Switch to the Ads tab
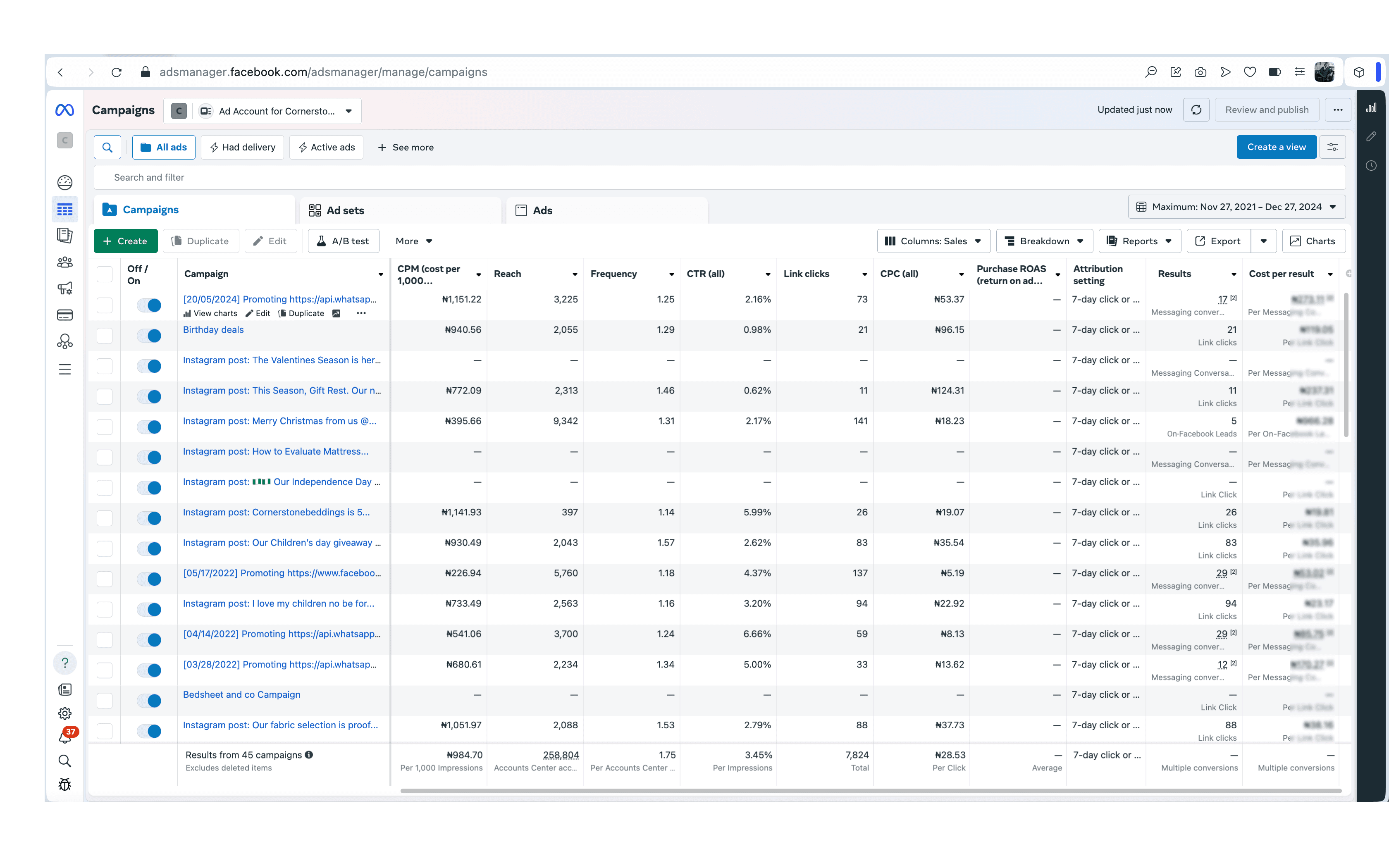Screen dimensions: 1389x868 [x=607, y=211]
